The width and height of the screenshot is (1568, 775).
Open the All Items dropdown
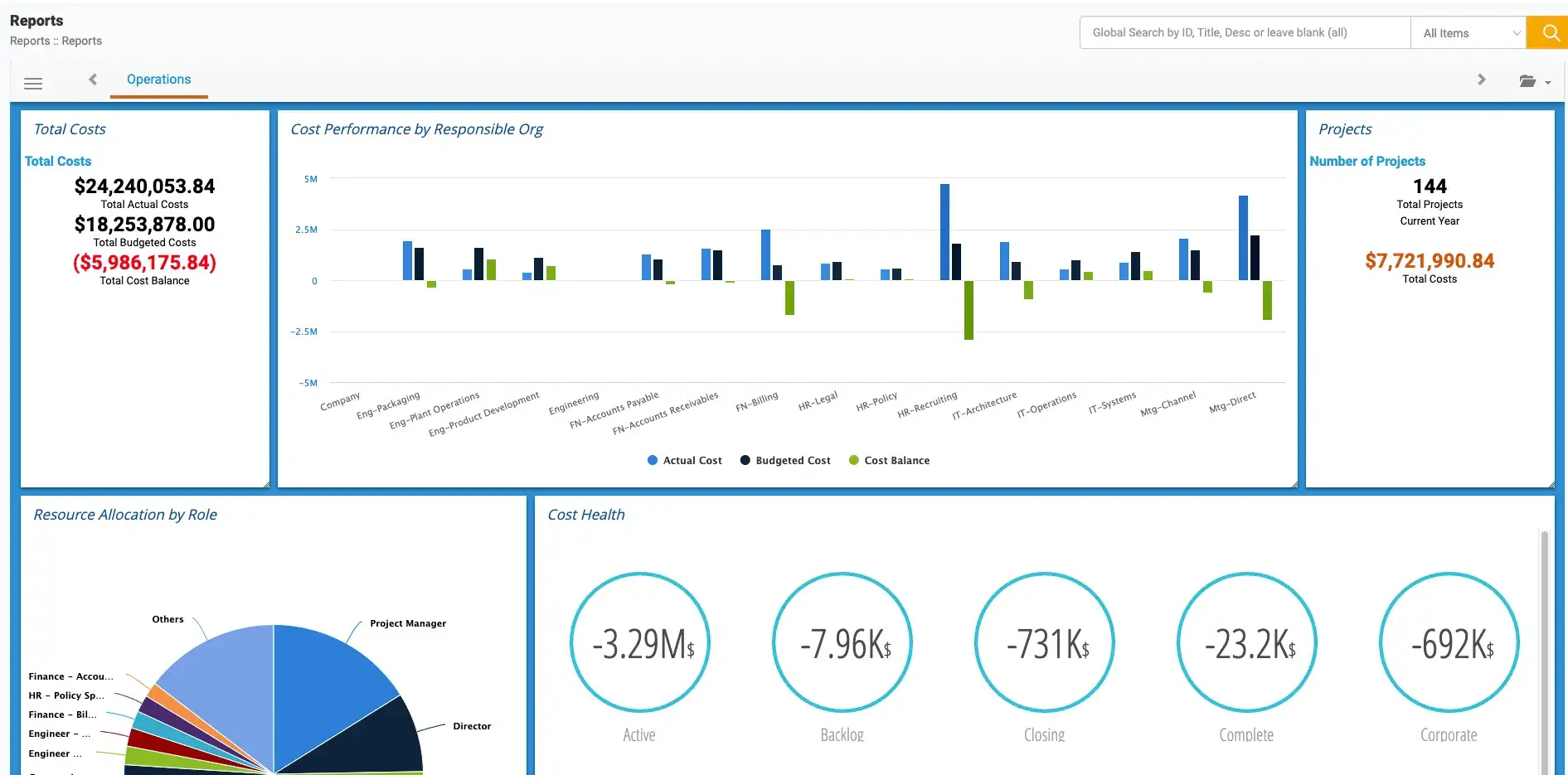(x=1468, y=33)
